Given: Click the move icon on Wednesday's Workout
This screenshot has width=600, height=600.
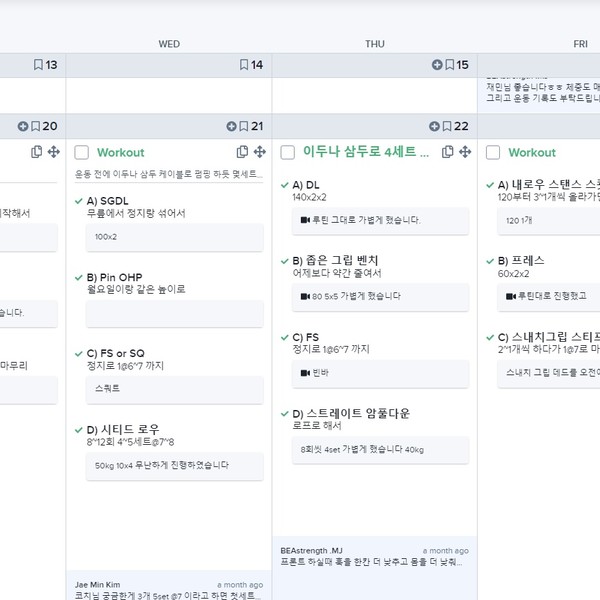Looking at the screenshot, I should point(259,152).
